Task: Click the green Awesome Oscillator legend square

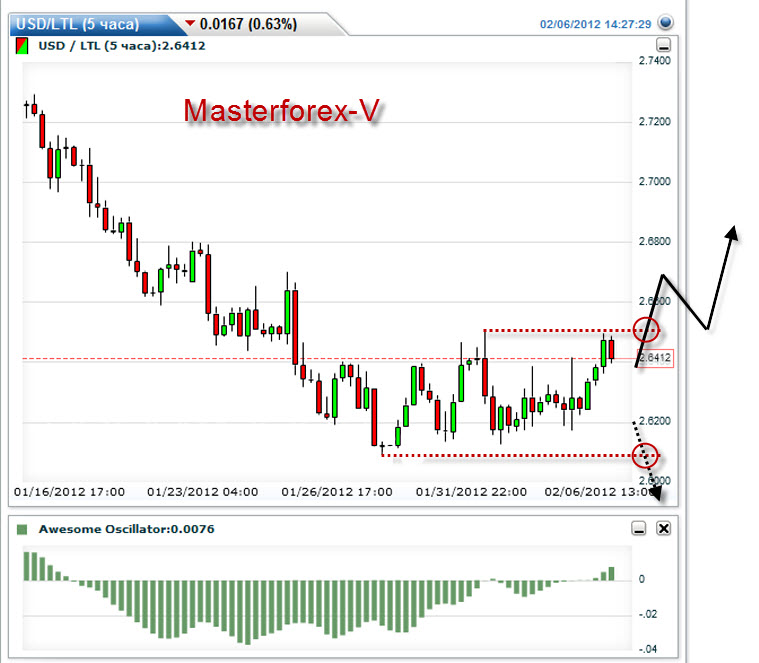Action: [x=22, y=529]
